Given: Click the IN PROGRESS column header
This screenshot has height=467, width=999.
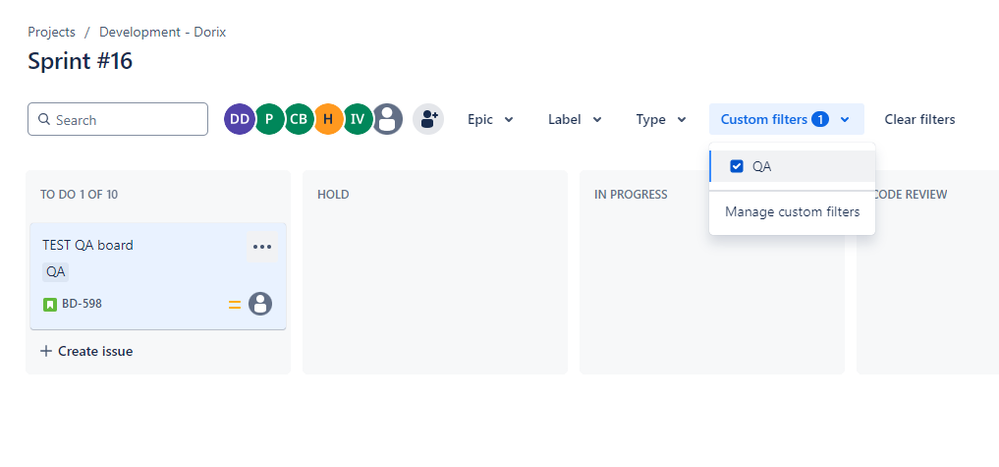Looking at the screenshot, I should tap(631, 195).
